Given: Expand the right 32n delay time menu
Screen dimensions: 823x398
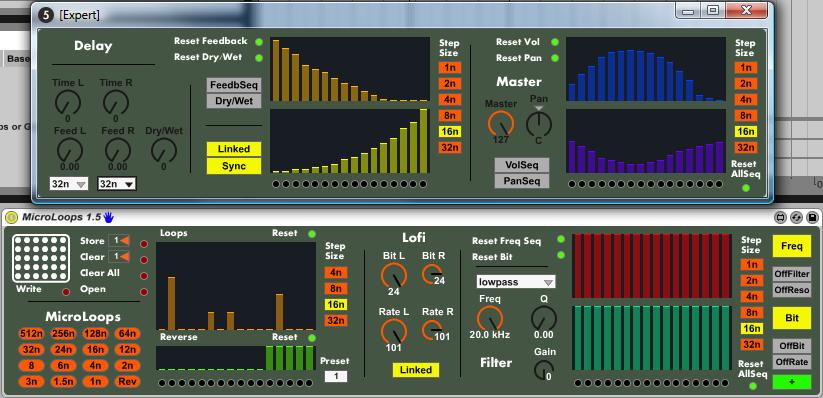Looking at the screenshot, I should click(x=117, y=184).
